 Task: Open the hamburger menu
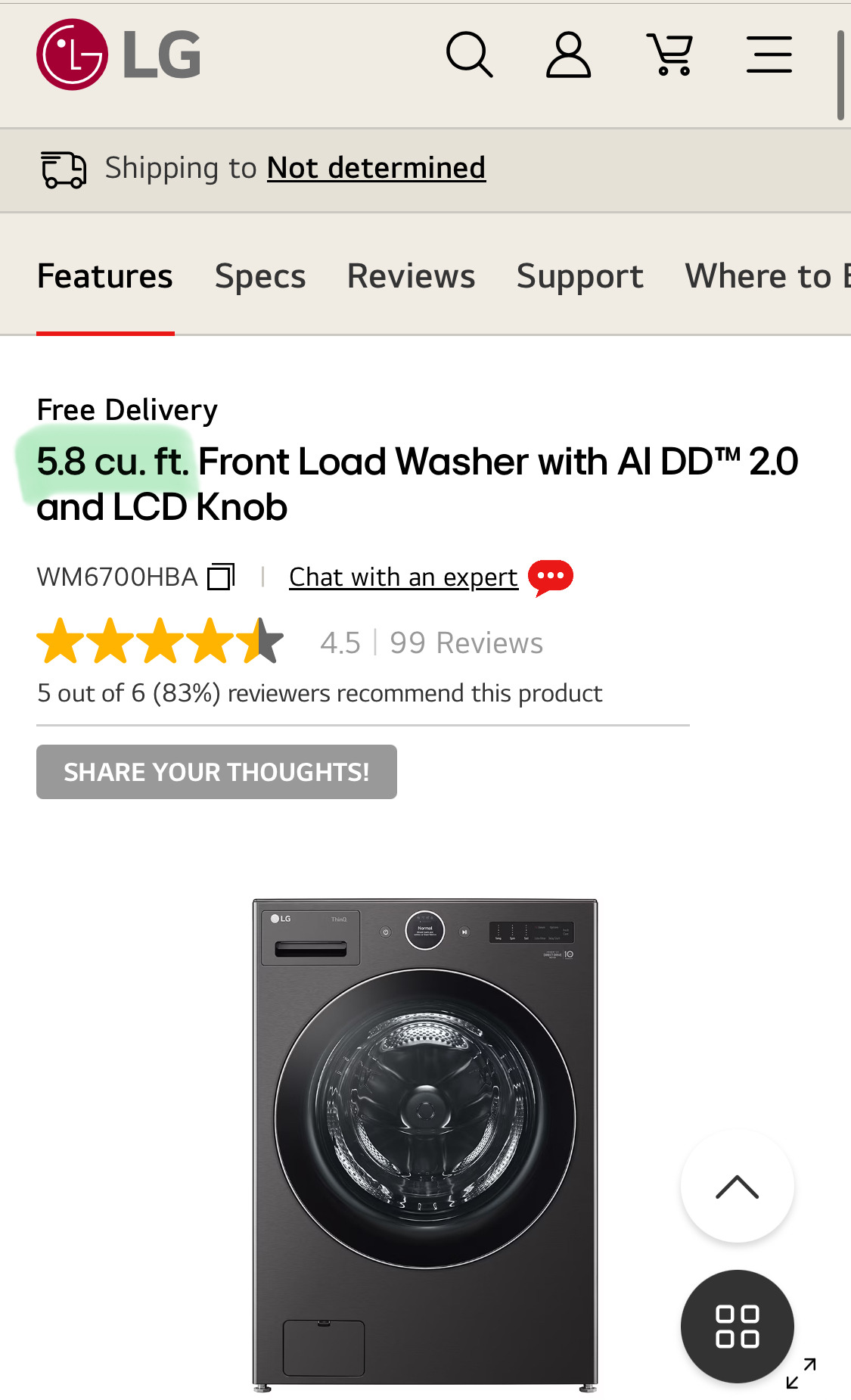[x=769, y=54]
